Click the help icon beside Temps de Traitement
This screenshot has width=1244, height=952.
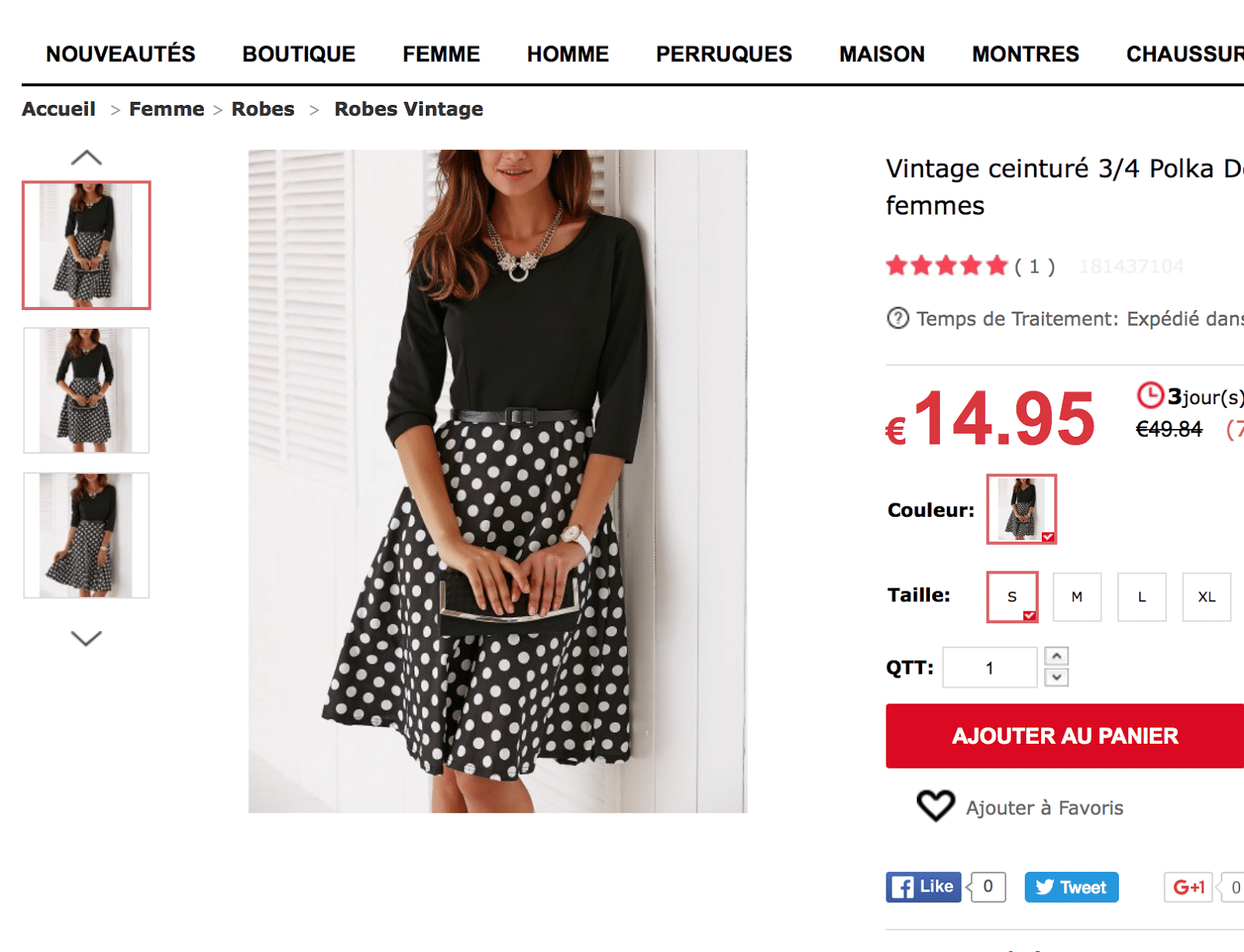pyautogui.click(x=897, y=319)
